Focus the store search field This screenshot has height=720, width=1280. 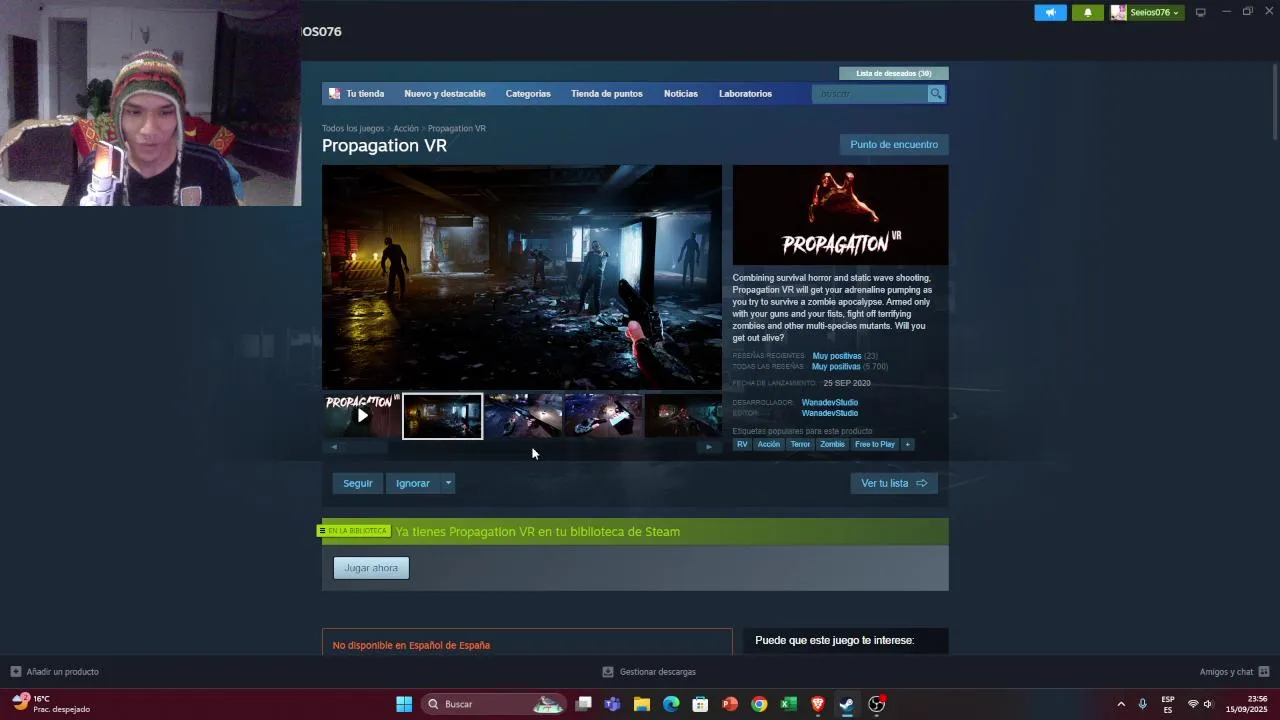[x=870, y=93]
